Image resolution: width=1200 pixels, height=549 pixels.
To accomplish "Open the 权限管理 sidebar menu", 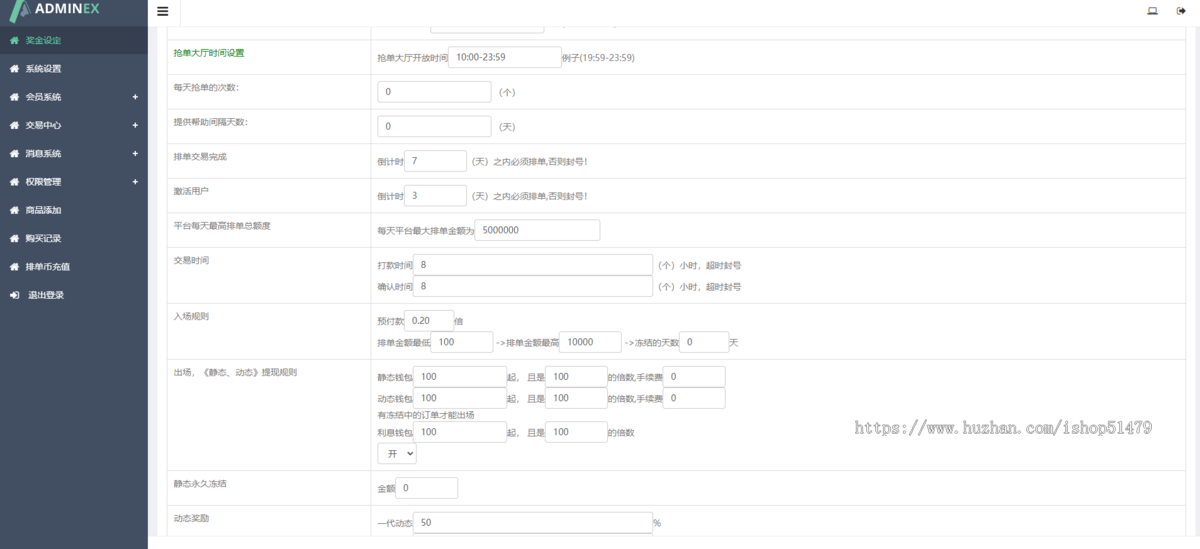I will 74,181.
